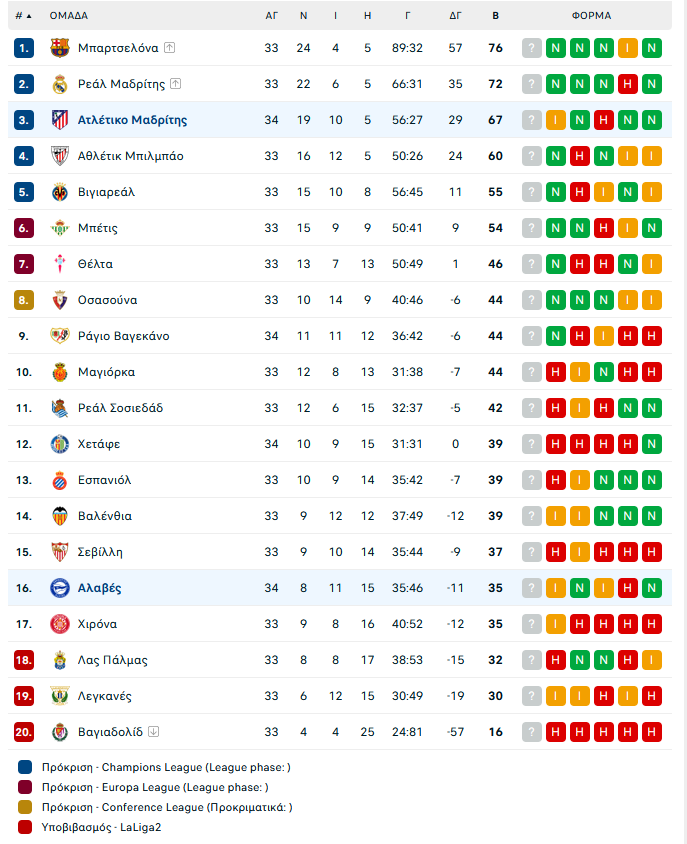Click the Atlético Madrid crest icon
Screen dimensions: 687x844
pyautogui.click(x=60, y=120)
